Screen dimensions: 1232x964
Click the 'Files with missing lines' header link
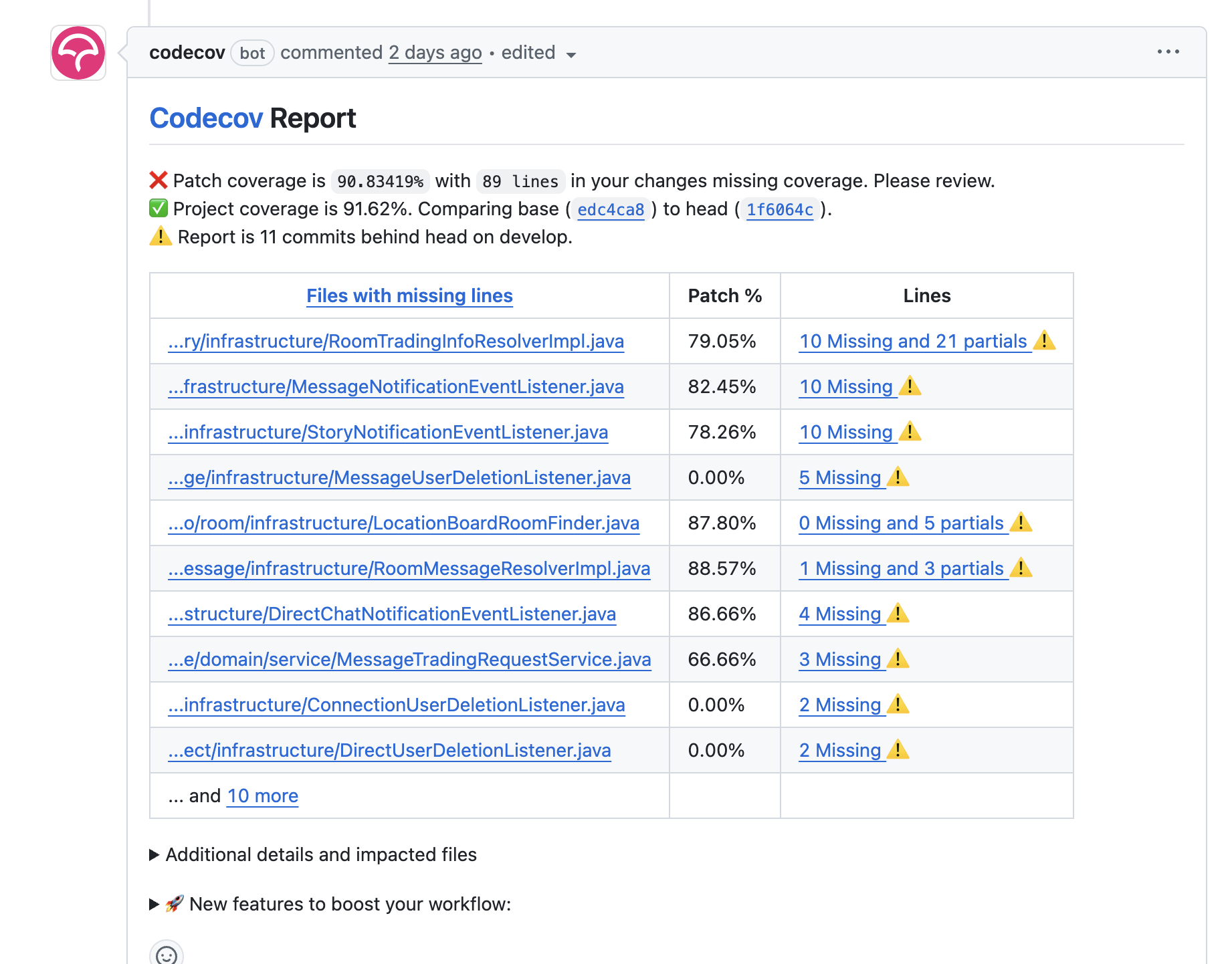click(409, 295)
